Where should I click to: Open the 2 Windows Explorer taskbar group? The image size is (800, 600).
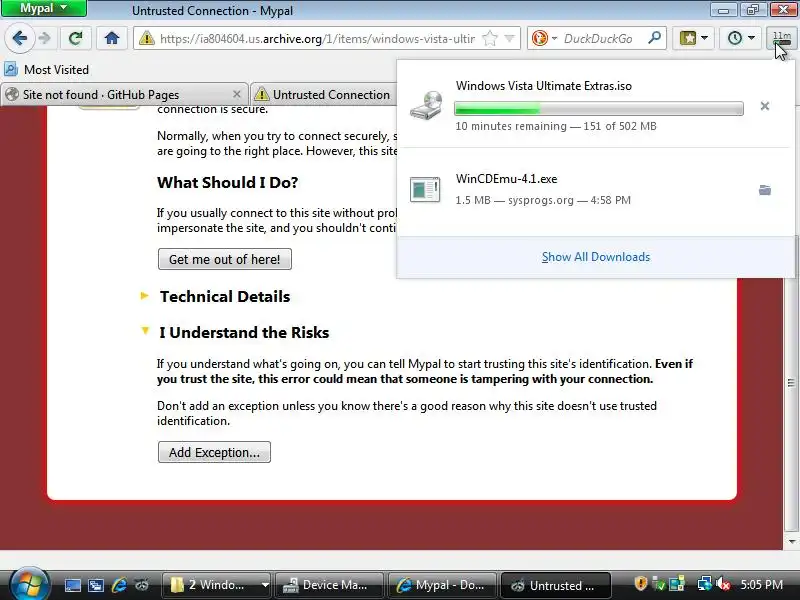pyautogui.click(x=217, y=585)
